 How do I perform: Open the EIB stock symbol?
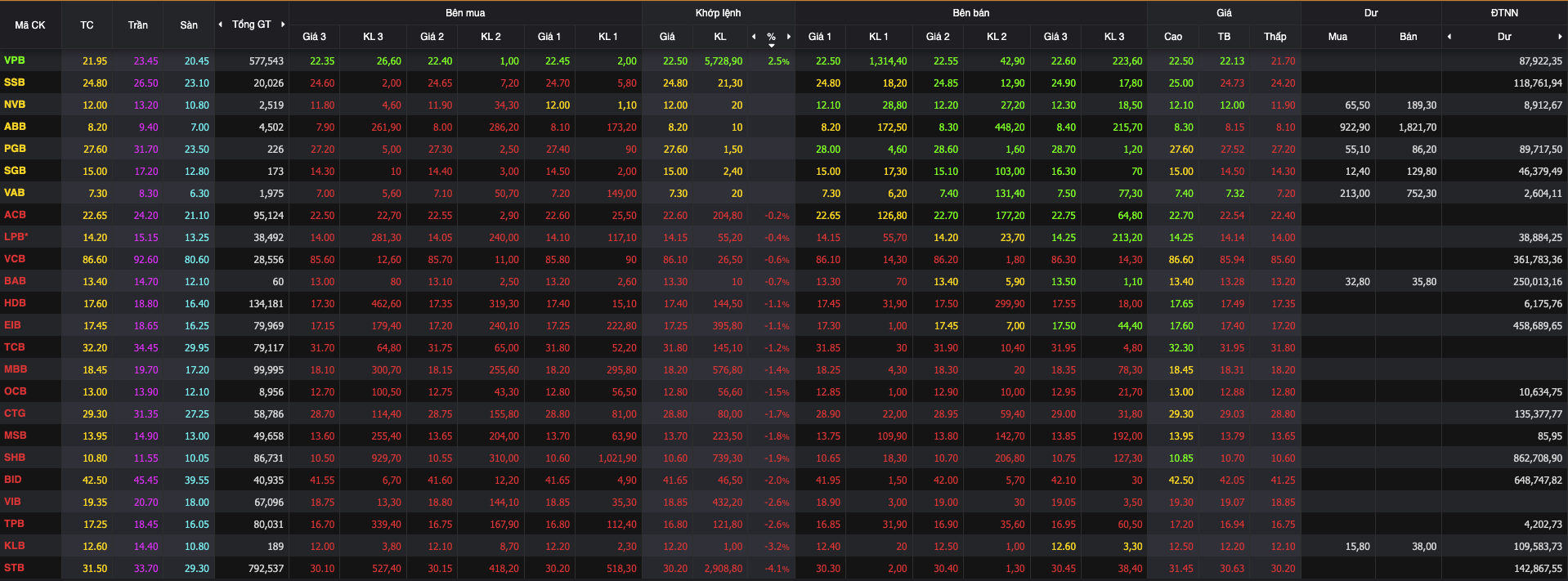click(x=13, y=325)
